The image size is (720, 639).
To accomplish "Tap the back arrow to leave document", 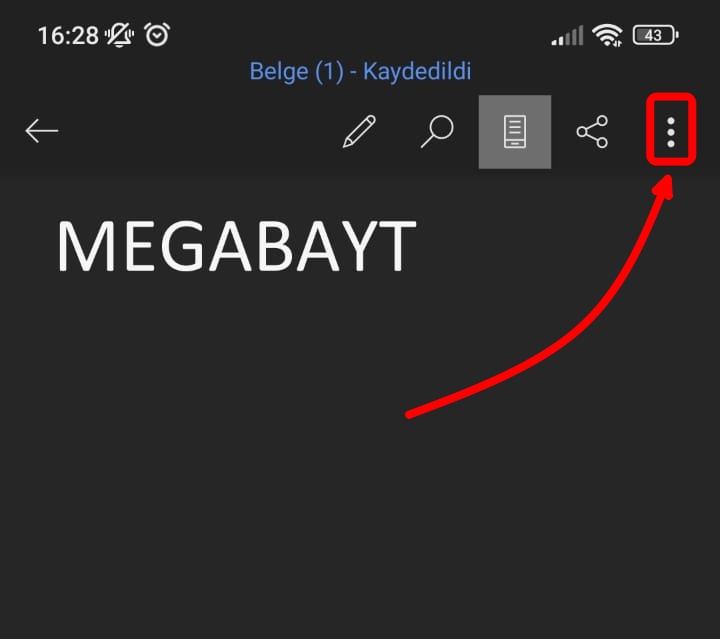I will (41, 131).
